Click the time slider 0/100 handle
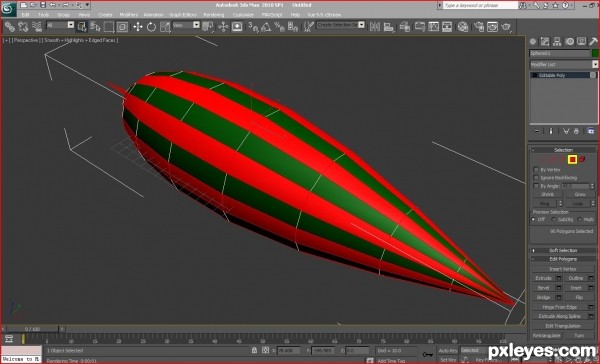 [x=33, y=329]
